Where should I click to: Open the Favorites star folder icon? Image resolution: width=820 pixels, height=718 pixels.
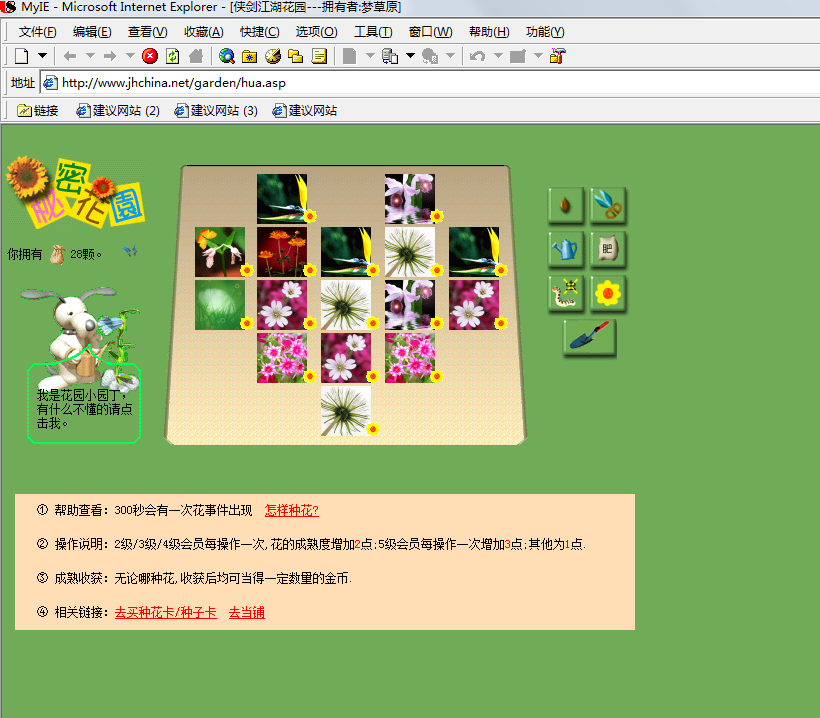click(249, 56)
